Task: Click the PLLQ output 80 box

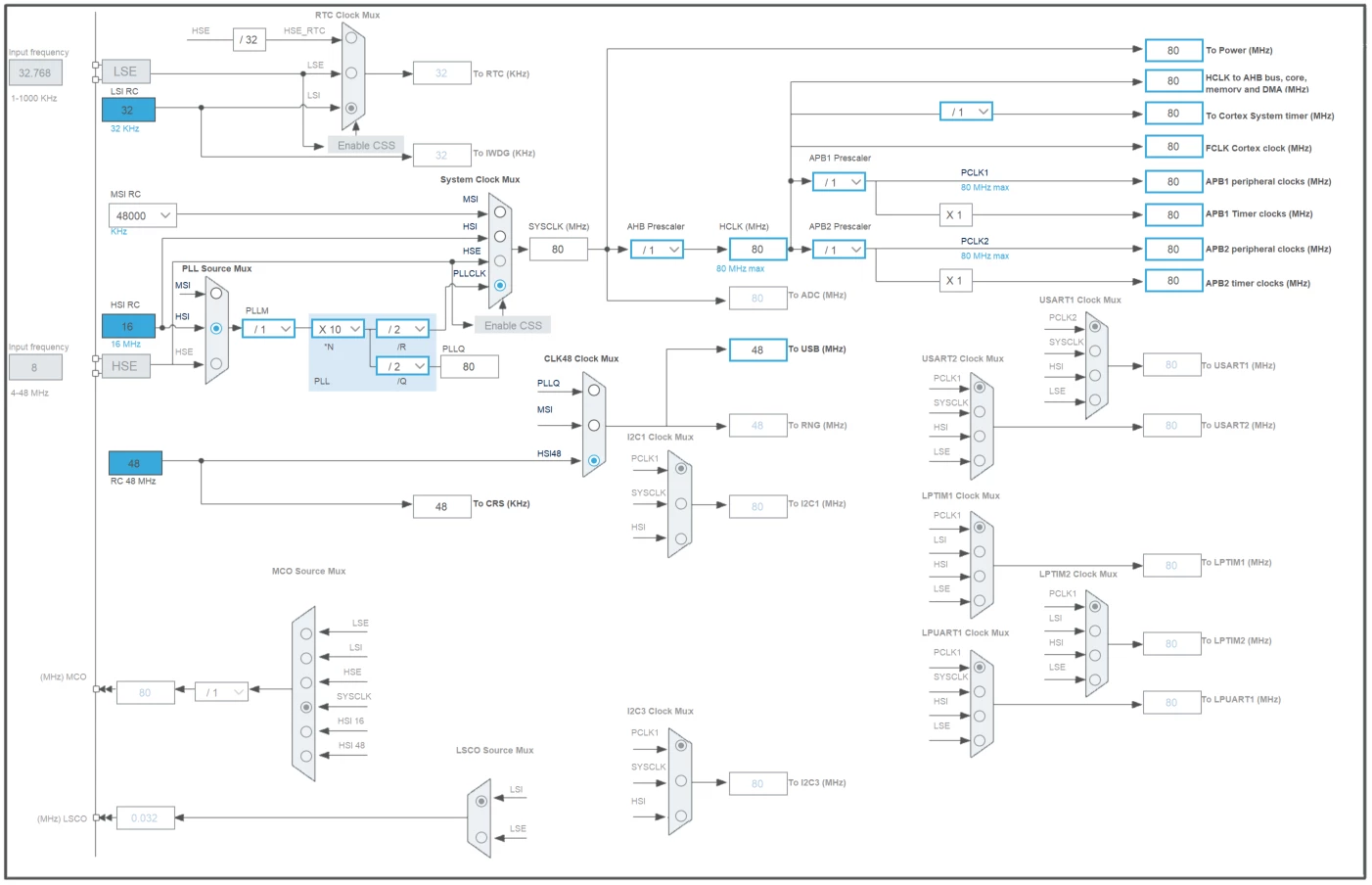Action: click(x=469, y=366)
